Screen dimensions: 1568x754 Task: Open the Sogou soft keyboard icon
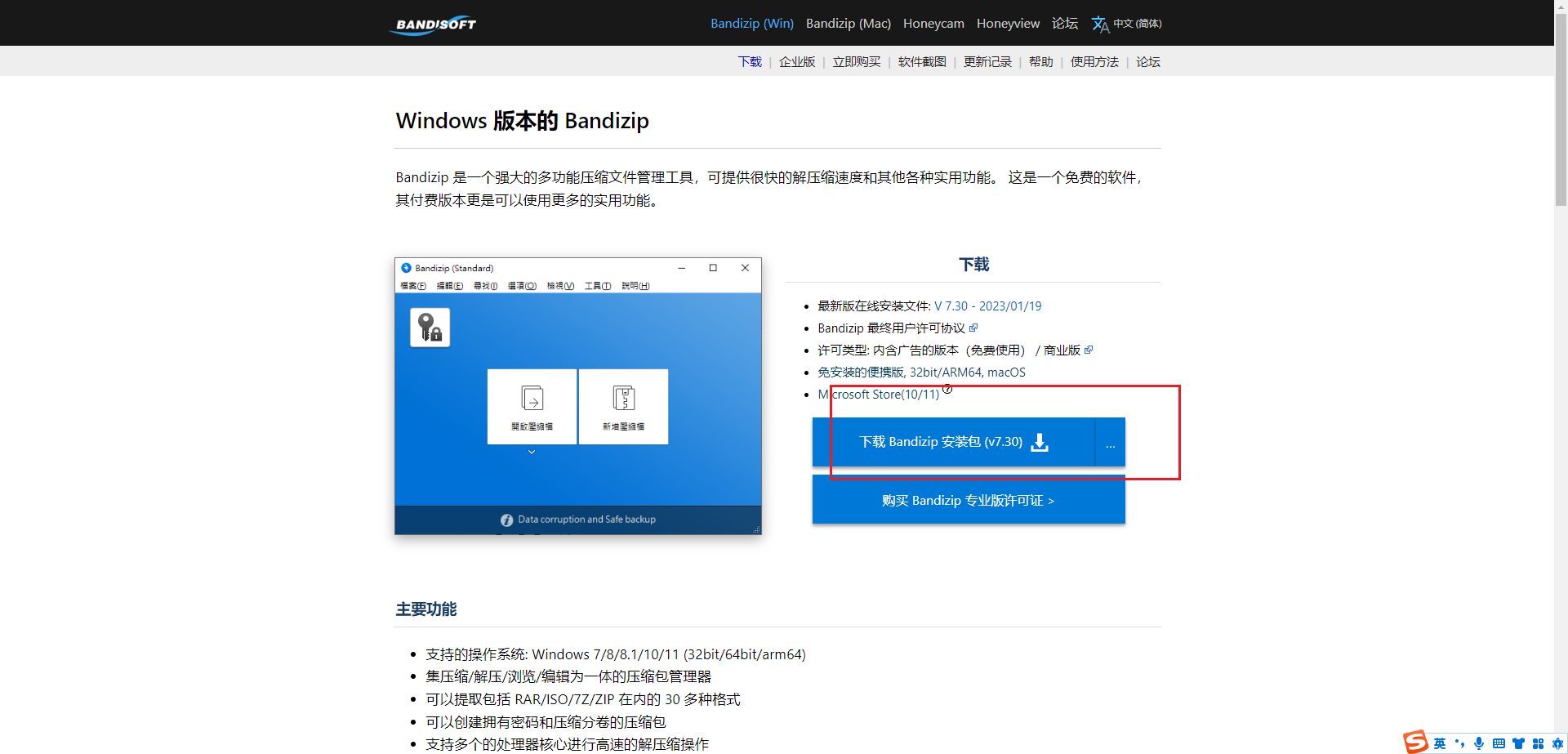1499,743
